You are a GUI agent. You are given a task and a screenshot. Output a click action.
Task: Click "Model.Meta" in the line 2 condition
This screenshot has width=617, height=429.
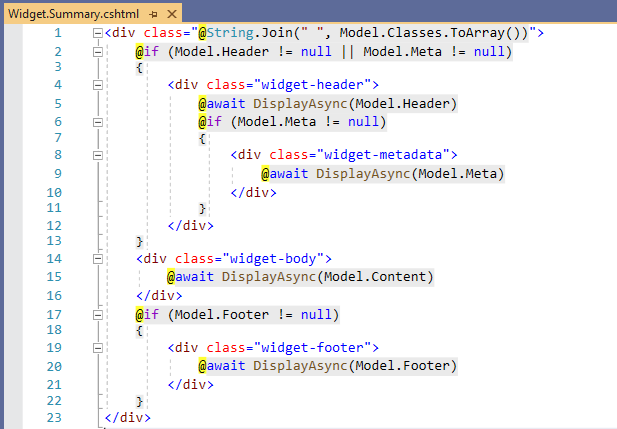click(403, 52)
